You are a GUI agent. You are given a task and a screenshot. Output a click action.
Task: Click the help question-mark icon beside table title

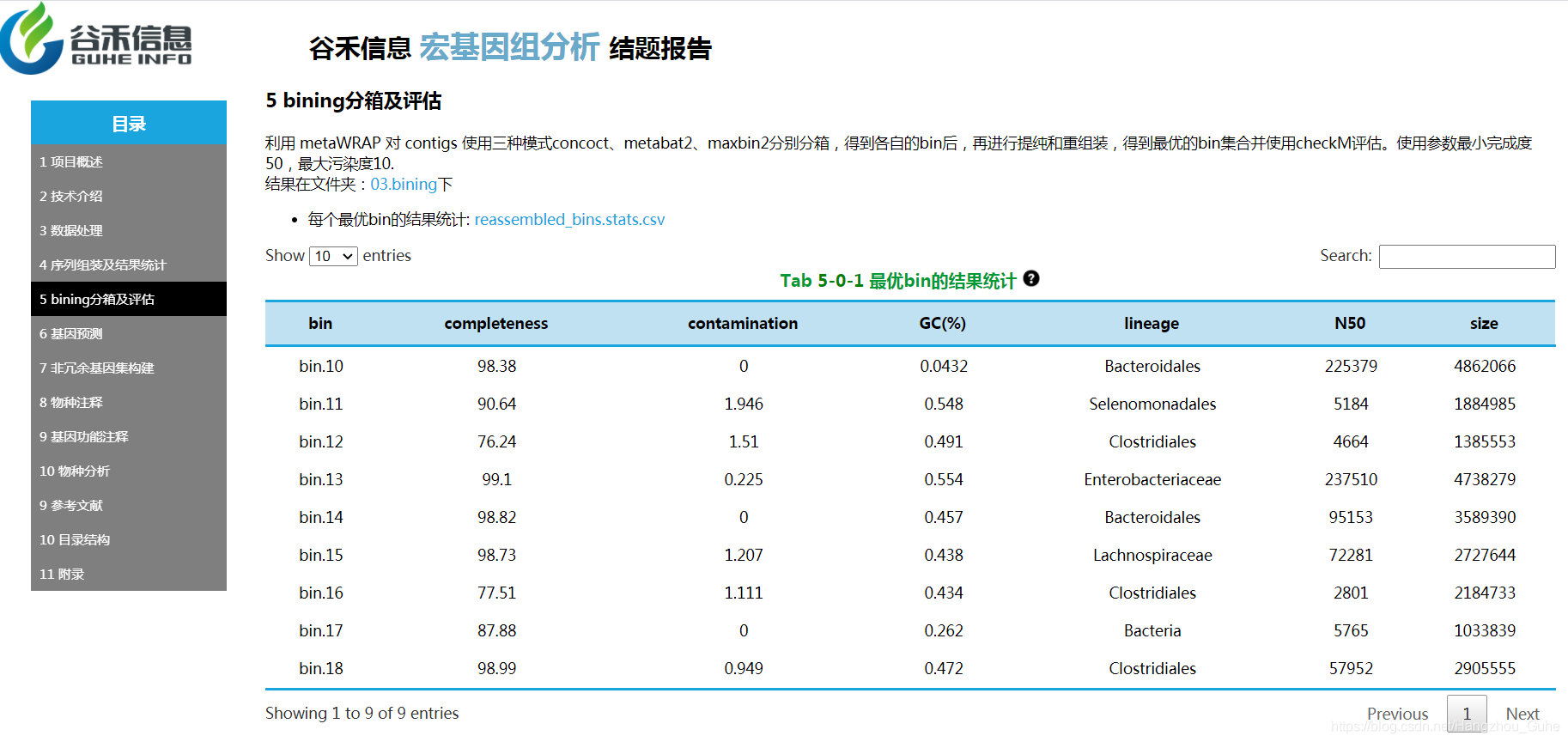[1031, 278]
